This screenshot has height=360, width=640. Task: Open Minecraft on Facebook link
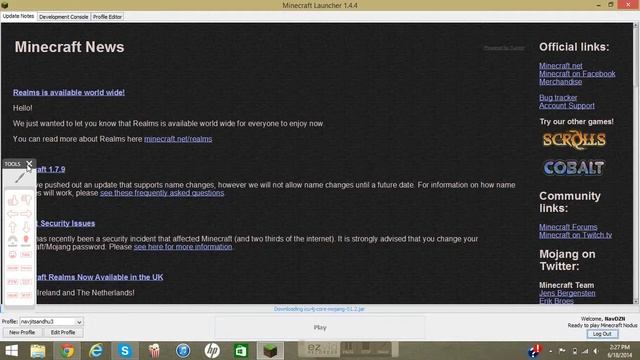point(577,74)
